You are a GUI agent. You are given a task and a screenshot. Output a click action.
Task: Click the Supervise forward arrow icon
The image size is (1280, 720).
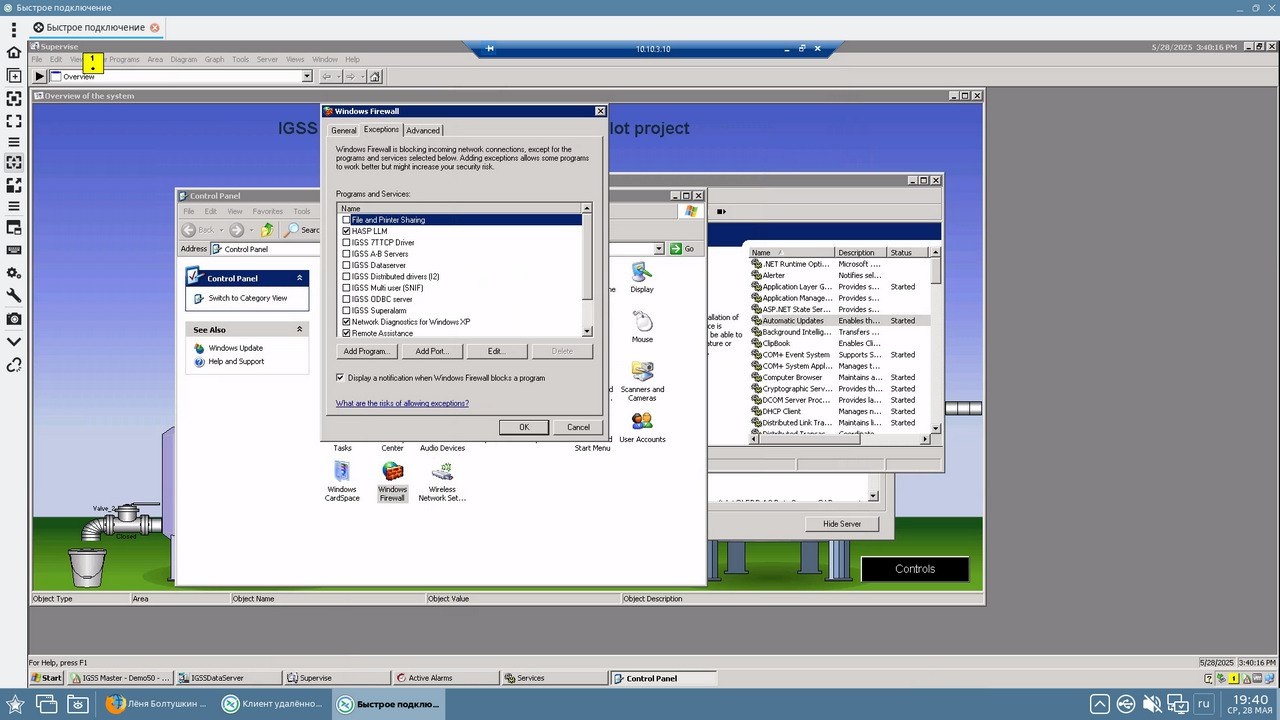coord(350,76)
